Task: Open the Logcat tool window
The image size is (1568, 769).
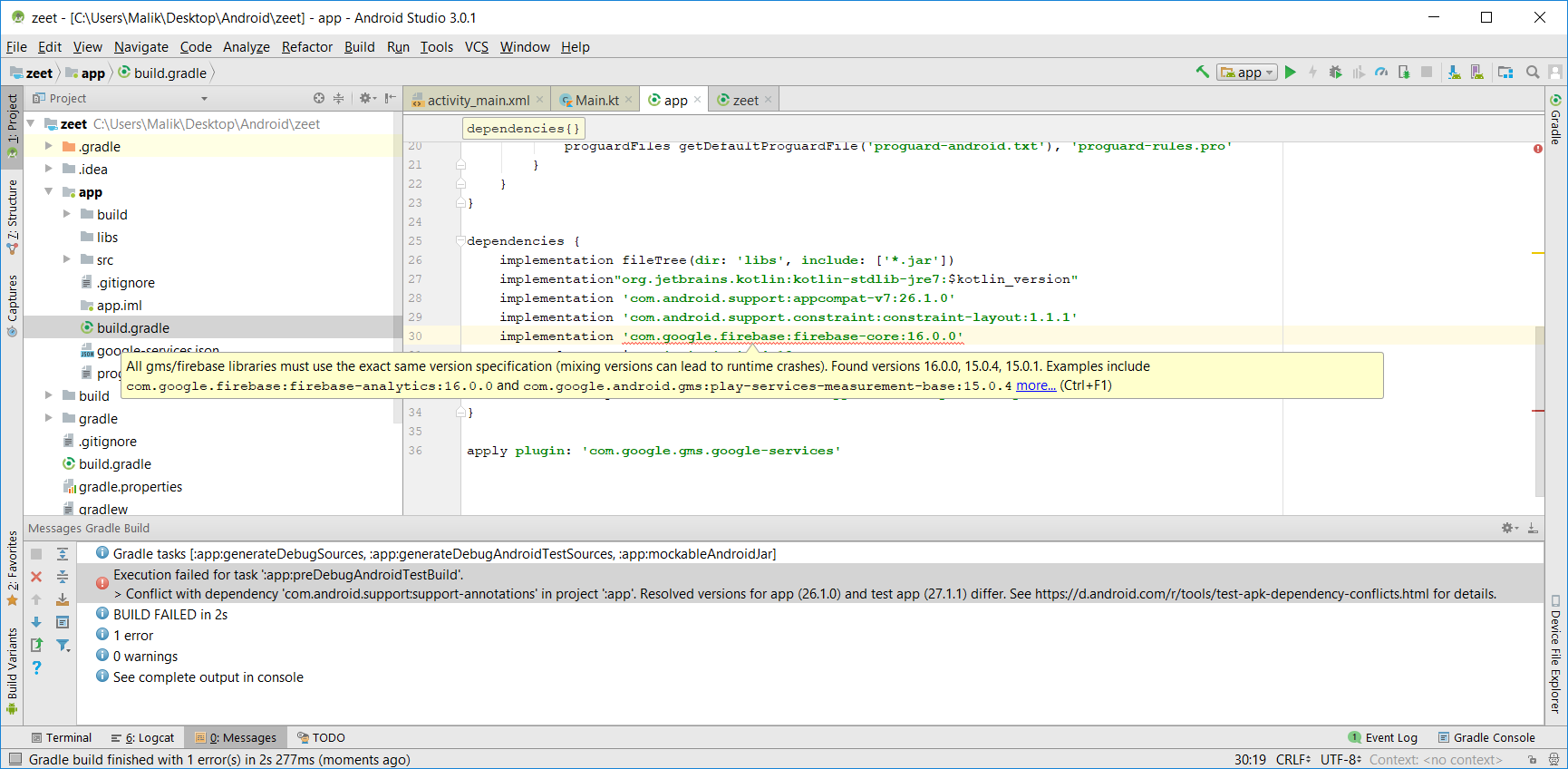Action: pos(142,737)
